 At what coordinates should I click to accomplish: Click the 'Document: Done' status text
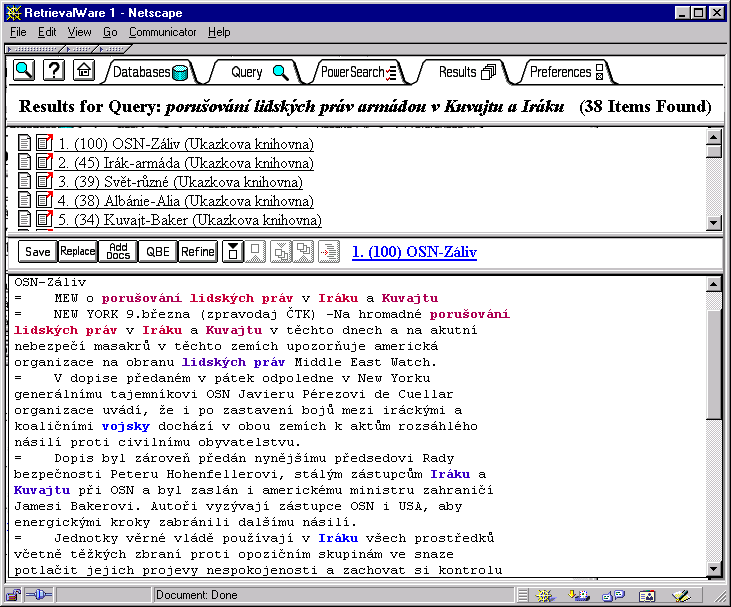(196, 595)
